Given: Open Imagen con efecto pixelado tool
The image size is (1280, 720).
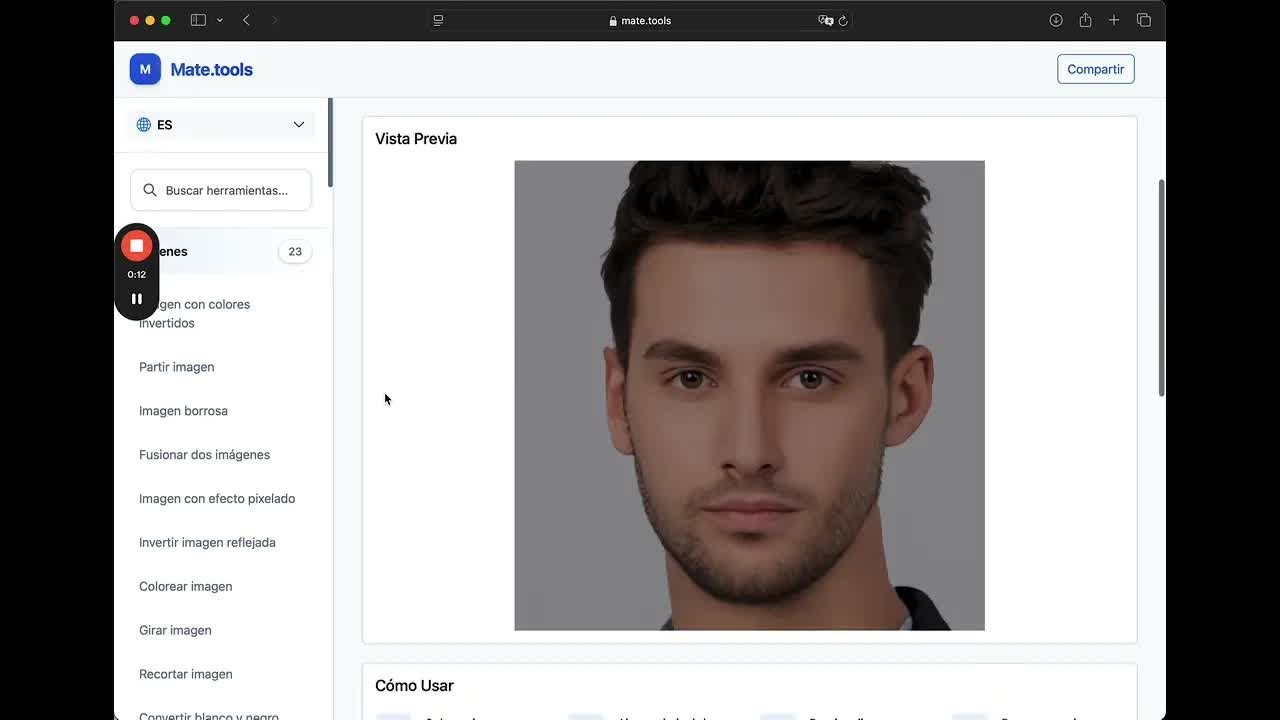Looking at the screenshot, I should click(217, 499).
